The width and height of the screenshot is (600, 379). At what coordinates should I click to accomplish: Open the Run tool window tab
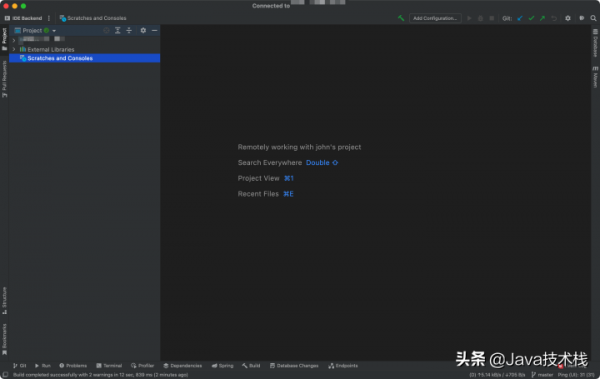click(x=42, y=366)
